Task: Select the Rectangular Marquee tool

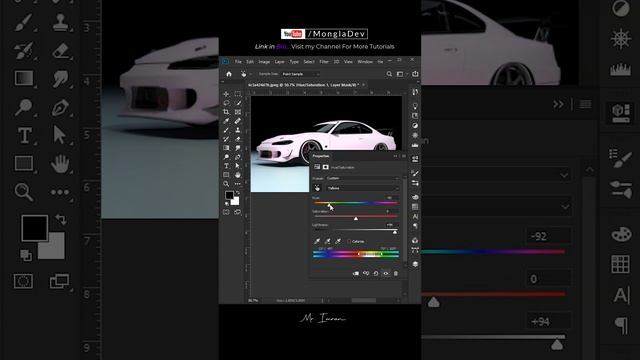Action: point(238,94)
